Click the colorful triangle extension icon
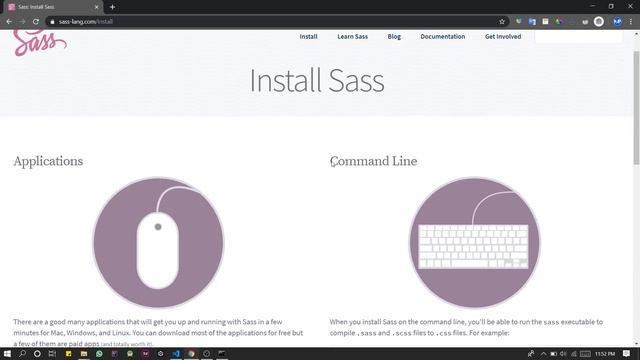This screenshot has width=640, height=360. (x=559, y=22)
